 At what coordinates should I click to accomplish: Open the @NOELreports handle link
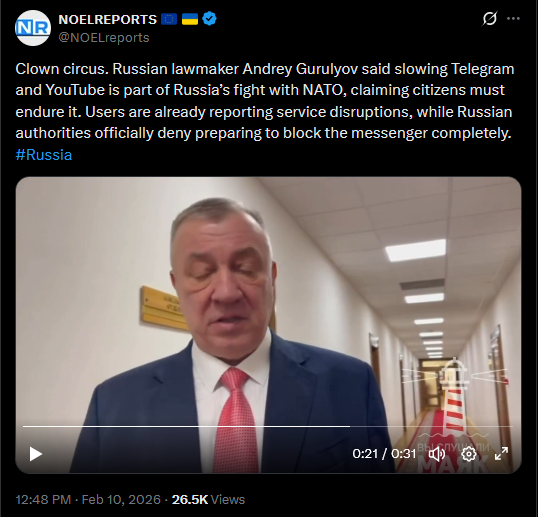104,37
